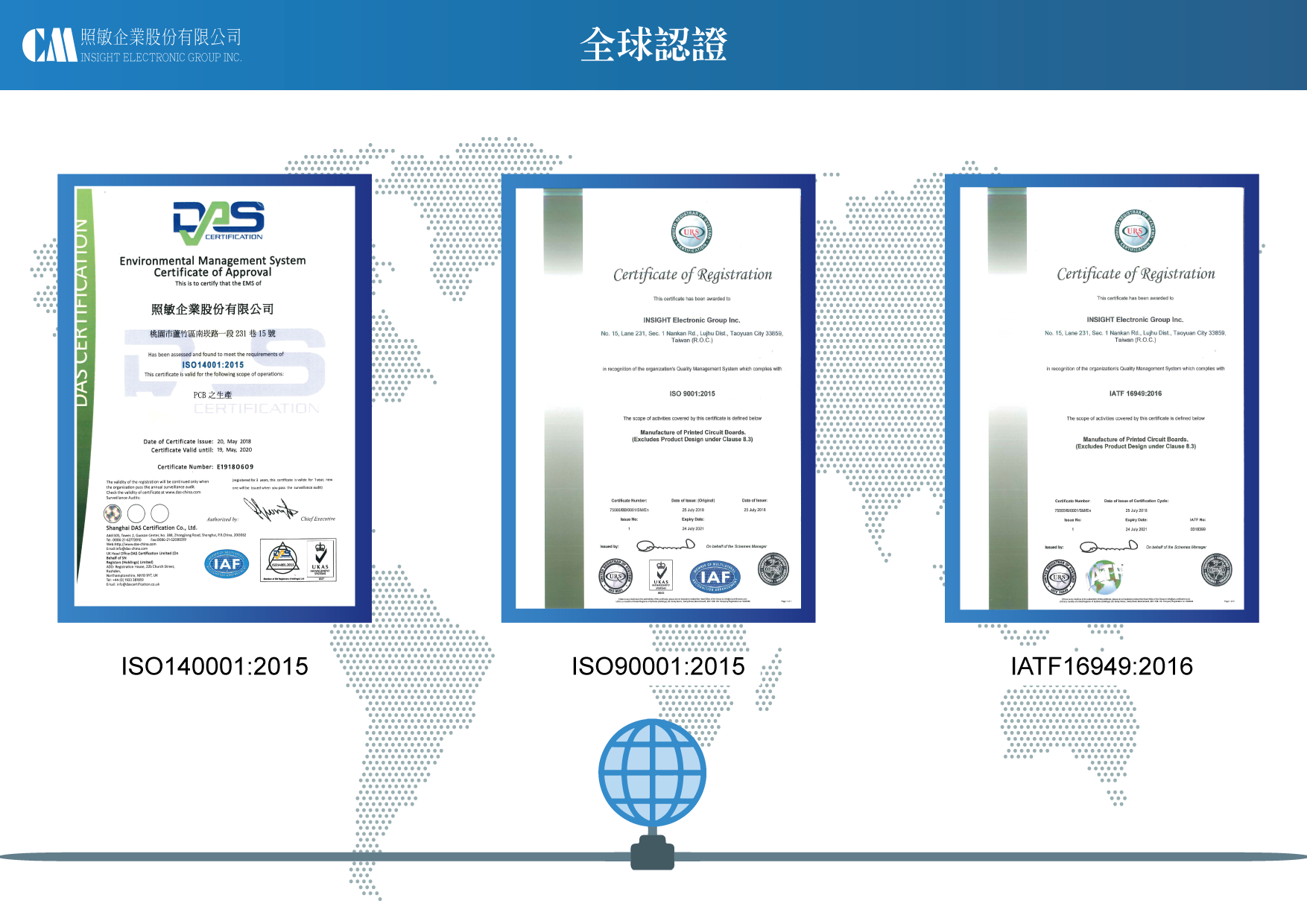This screenshot has height=924, width=1307.
Task: Click 'INSIGHT Electronic Group Inc.' on IATF certificate
Action: [x=1135, y=320]
